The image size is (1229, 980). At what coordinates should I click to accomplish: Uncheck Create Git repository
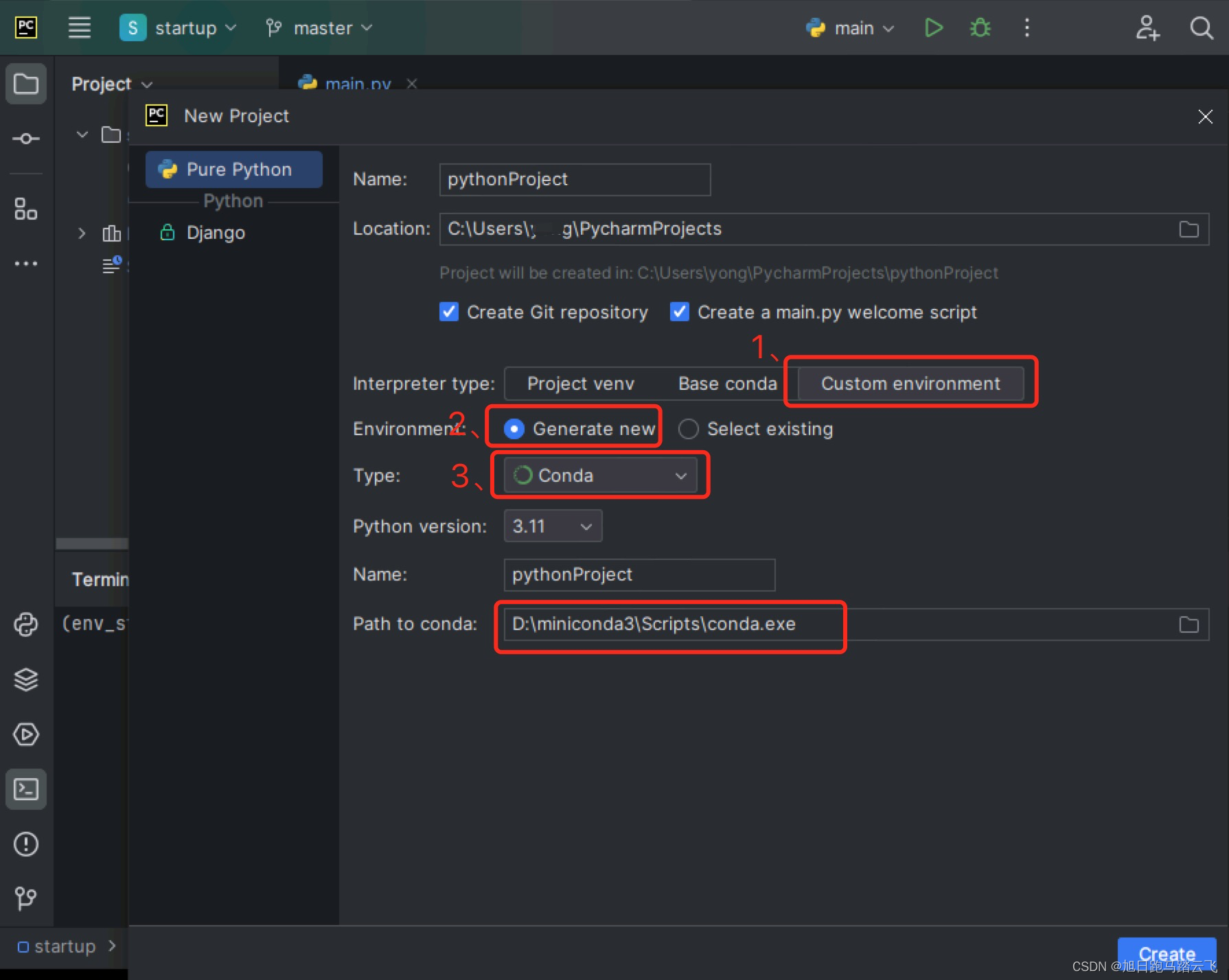449,312
